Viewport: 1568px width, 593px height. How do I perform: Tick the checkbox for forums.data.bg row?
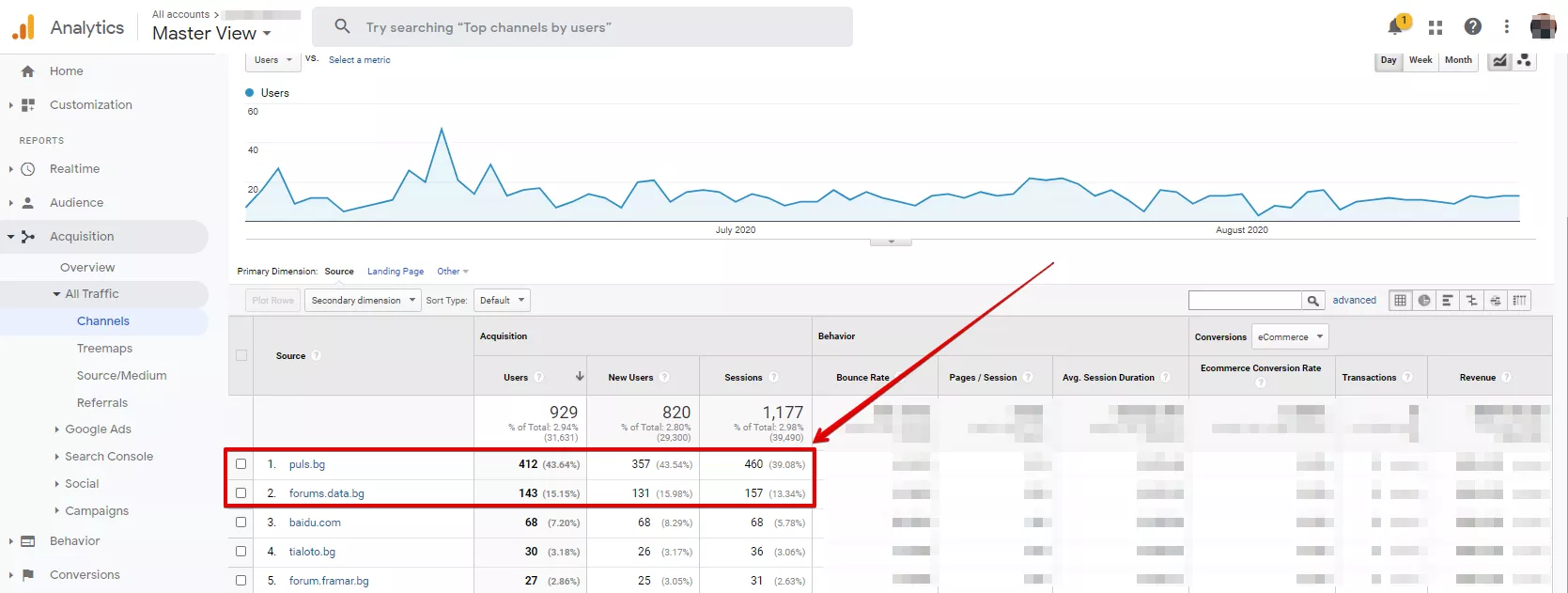pyautogui.click(x=241, y=492)
